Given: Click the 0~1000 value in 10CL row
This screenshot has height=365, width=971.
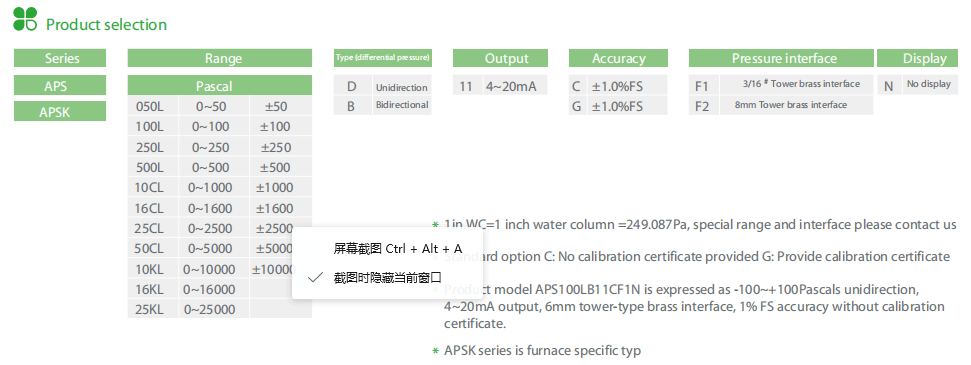Looking at the screenshot, I should [x=211, y=187].
